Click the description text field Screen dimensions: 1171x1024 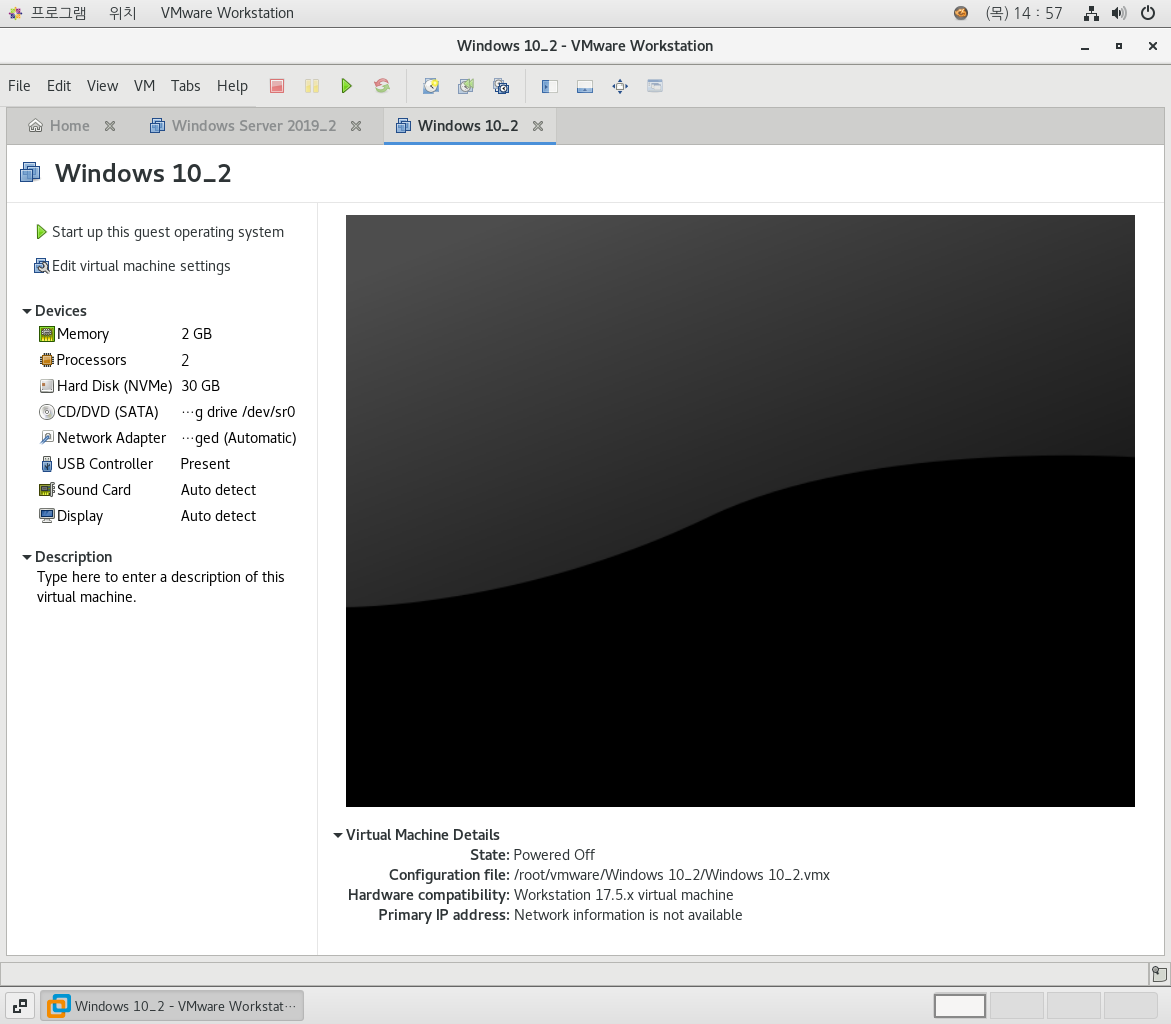pos(161,587)
